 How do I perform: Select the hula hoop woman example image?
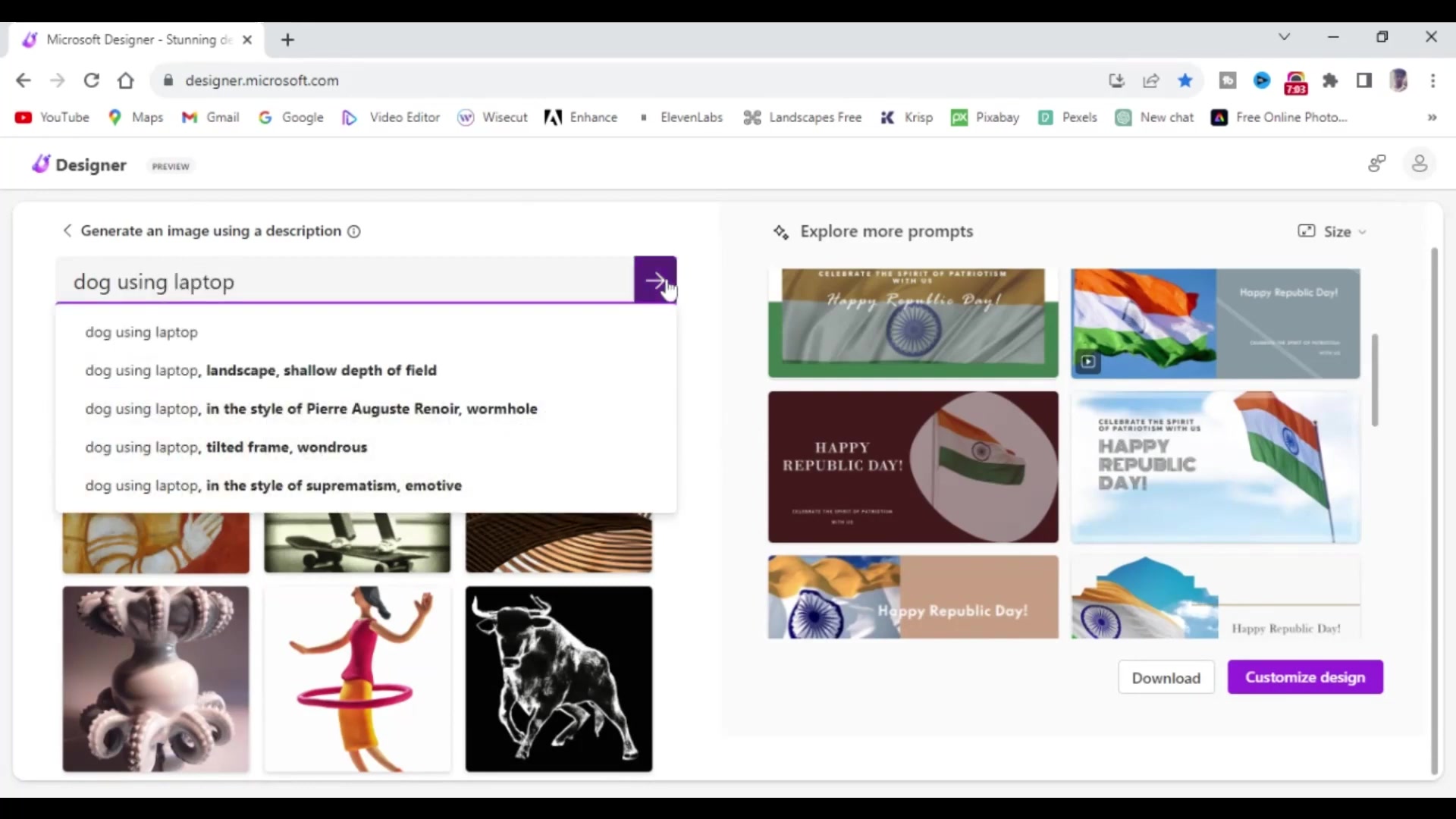(x=357, y=679)
